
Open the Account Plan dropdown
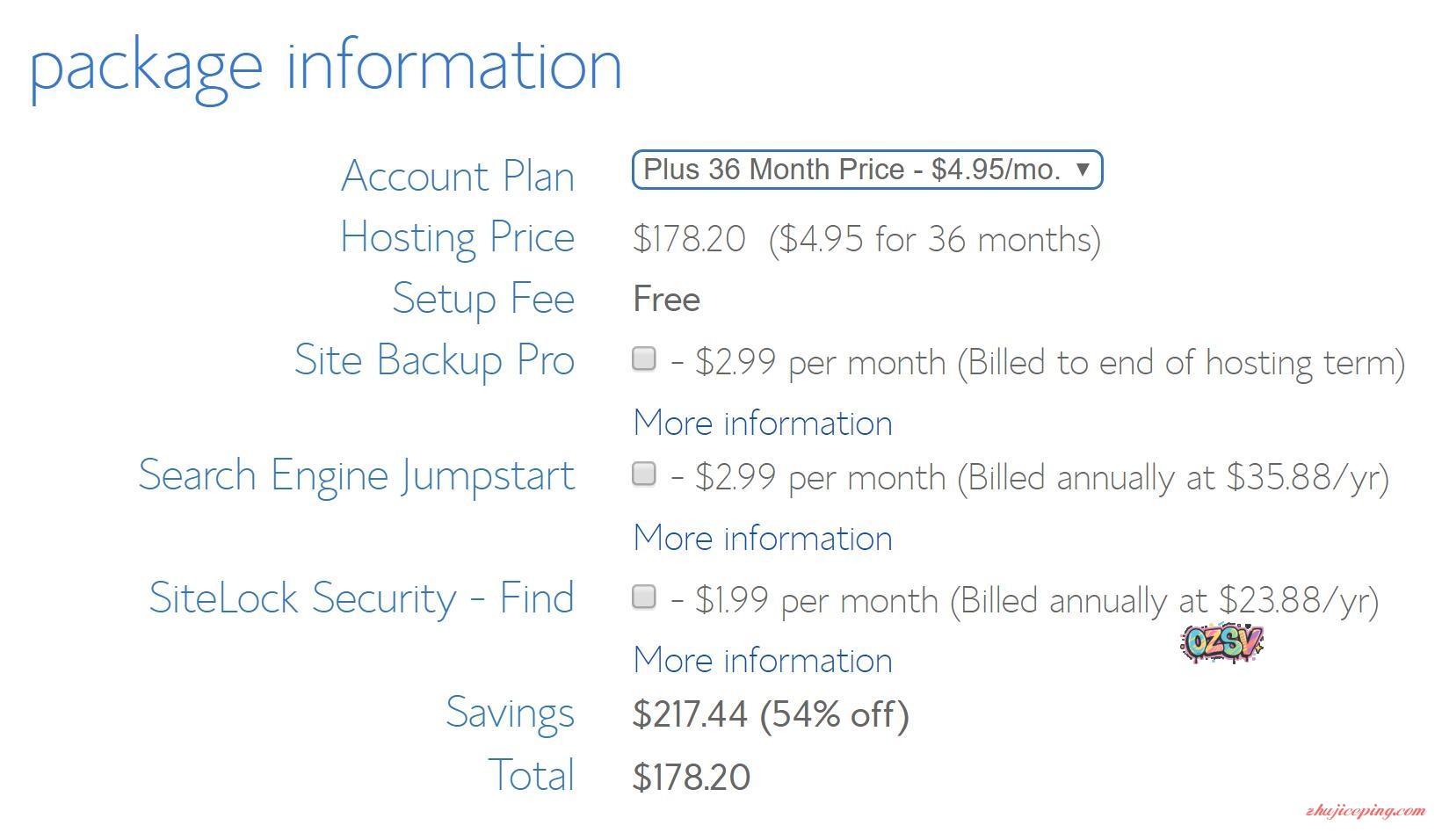866,170
